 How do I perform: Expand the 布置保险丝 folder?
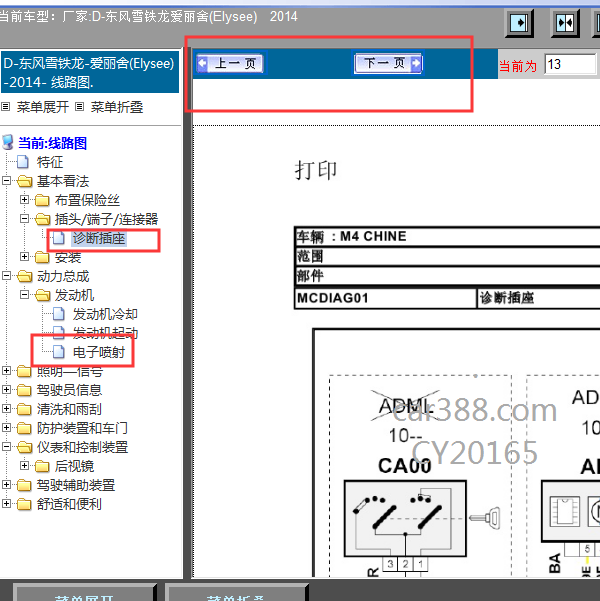point(25,200)
